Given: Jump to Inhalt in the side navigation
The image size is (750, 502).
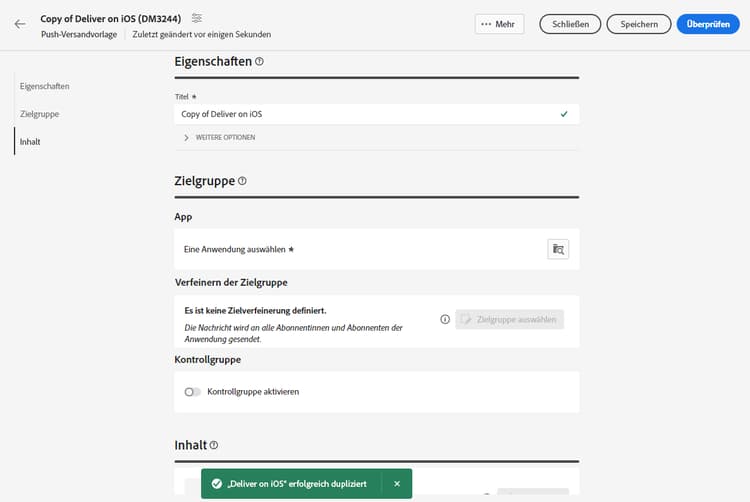Looking at the screenshot, I should point(30,142).
